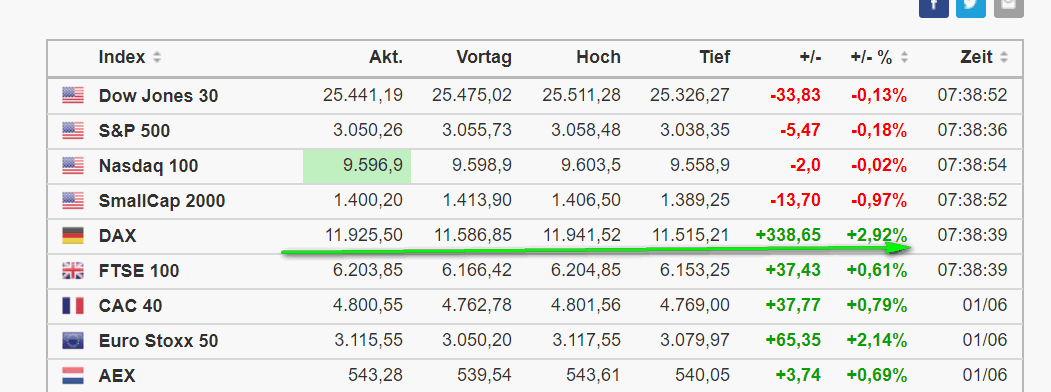Image resolution: width=1051 pixels, height=392 pixels.
Task: Share via the Facebook icon
Action: [933, 8]
